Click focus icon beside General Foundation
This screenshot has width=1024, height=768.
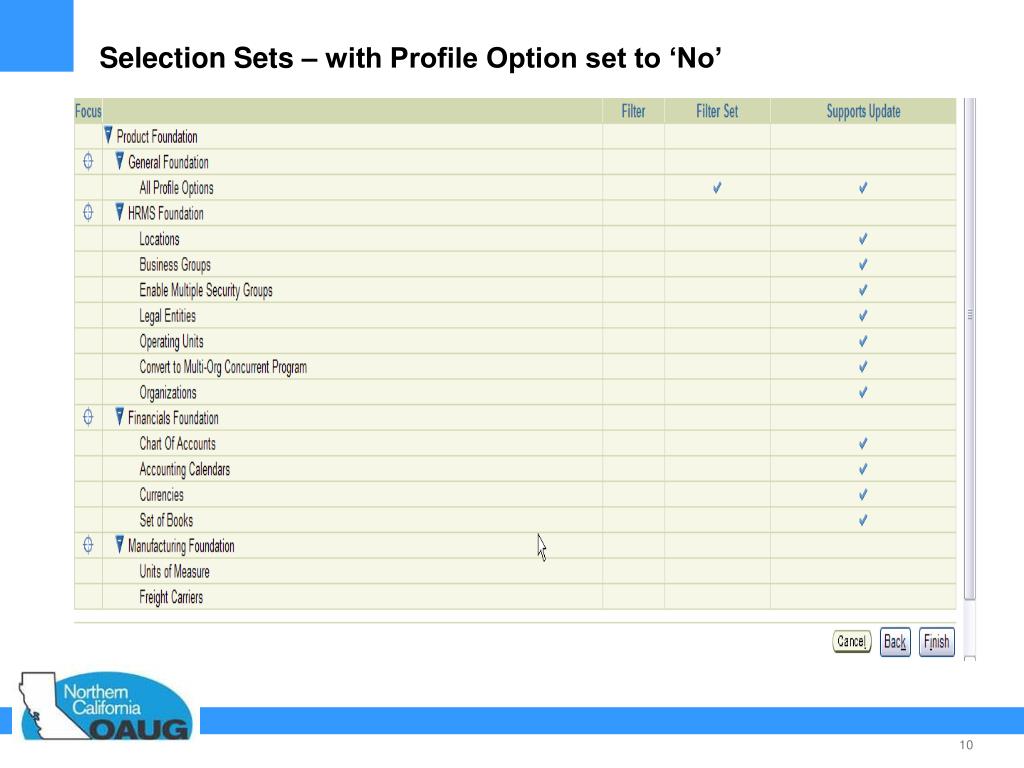click(x=88, y=161)
